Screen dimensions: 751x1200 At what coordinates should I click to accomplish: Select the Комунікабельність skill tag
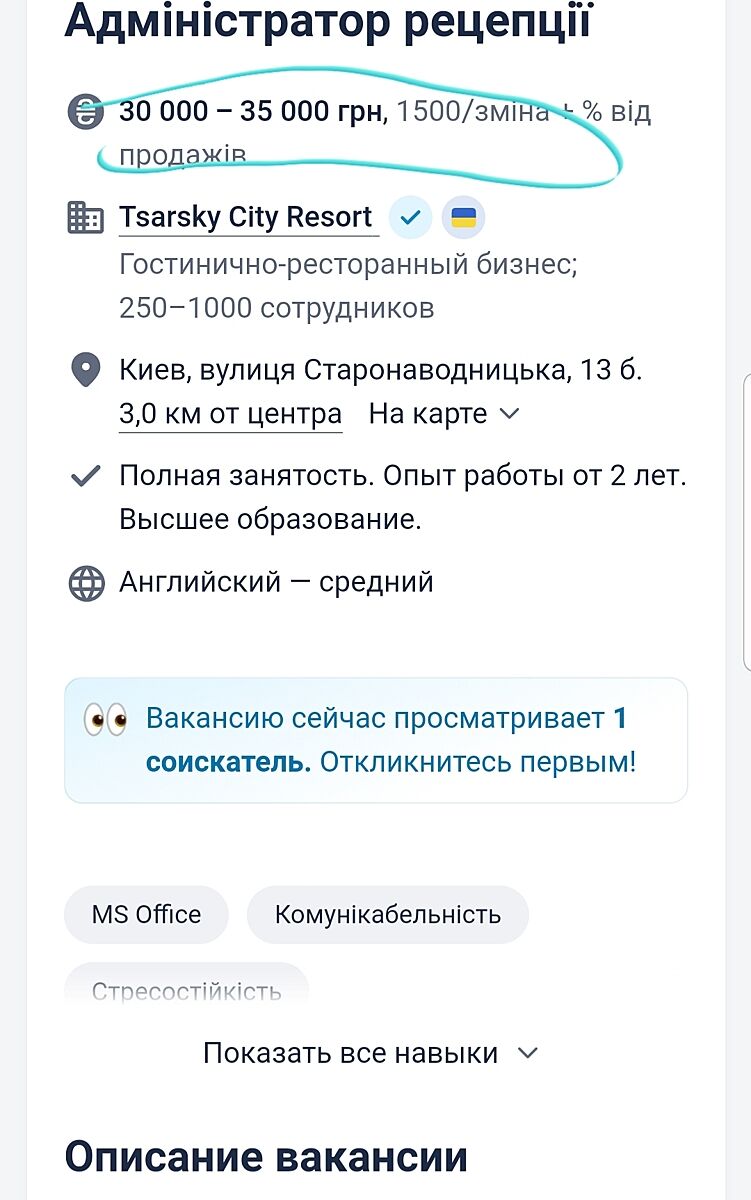click(387, 914)
